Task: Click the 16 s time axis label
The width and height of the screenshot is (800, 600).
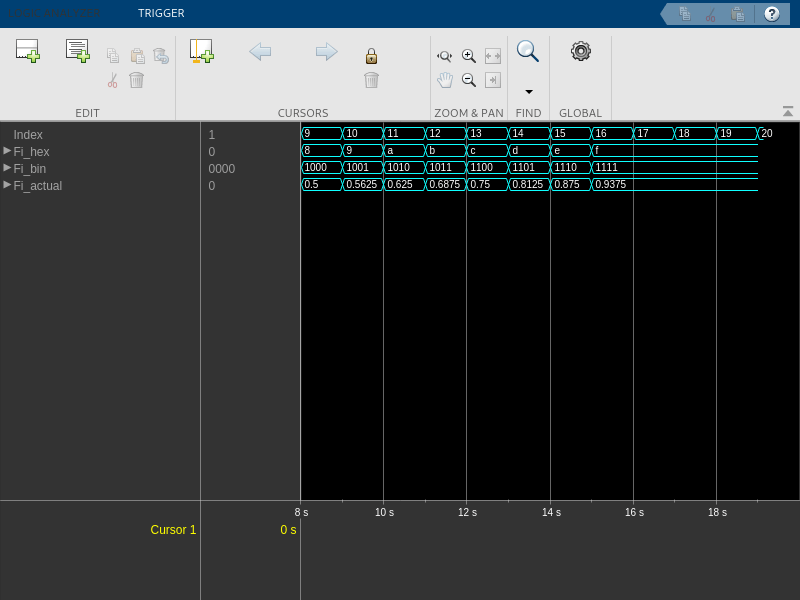Action: coord(634,512)
